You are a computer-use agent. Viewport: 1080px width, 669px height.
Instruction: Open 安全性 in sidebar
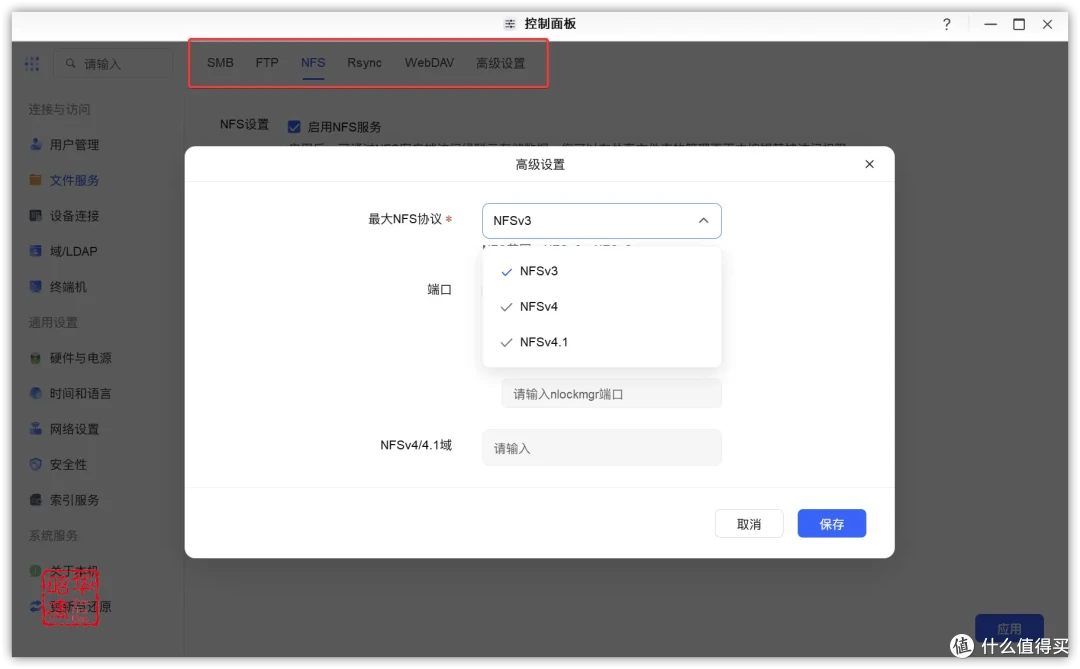pos(68,464)
